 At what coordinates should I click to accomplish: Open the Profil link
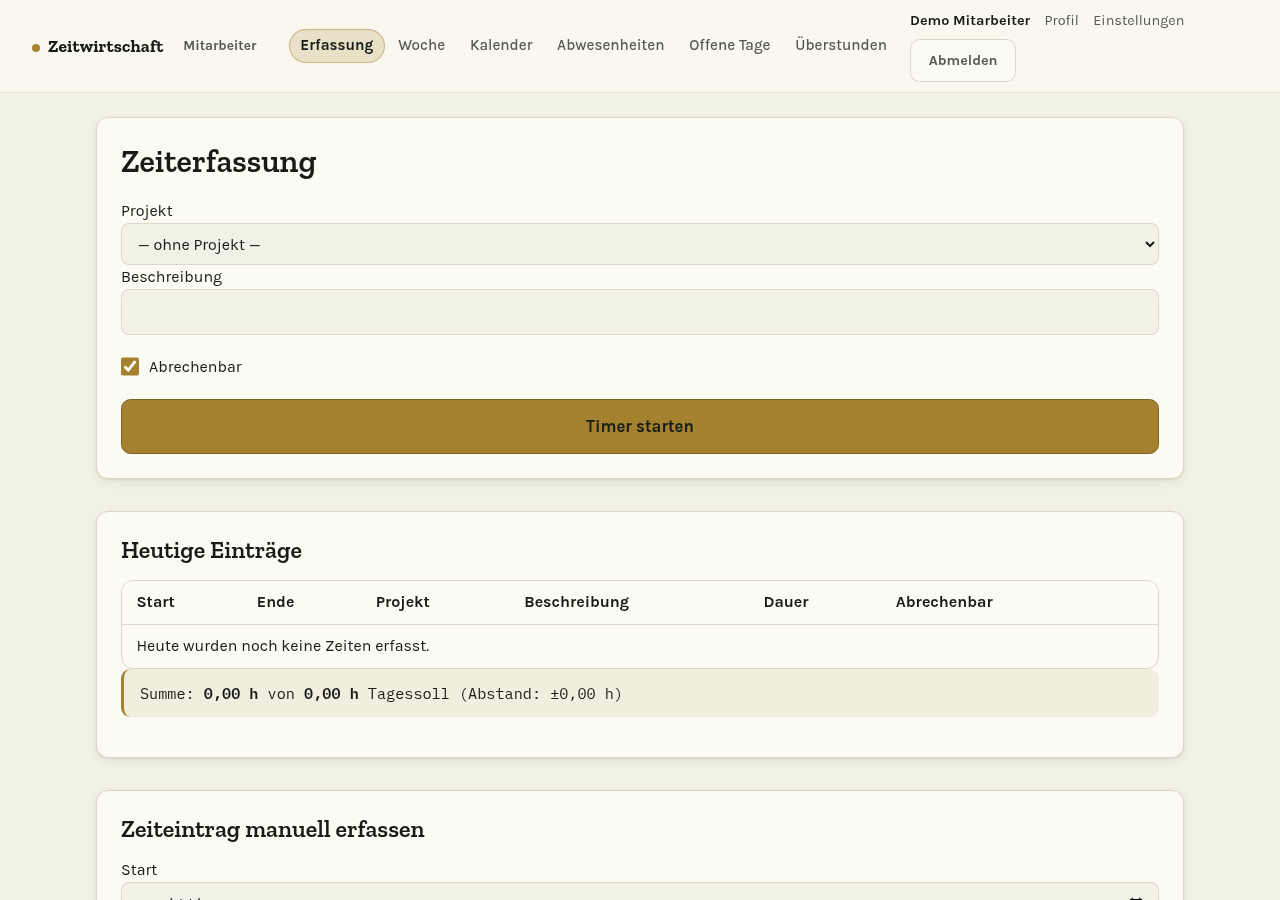(x=1061, y=20)
